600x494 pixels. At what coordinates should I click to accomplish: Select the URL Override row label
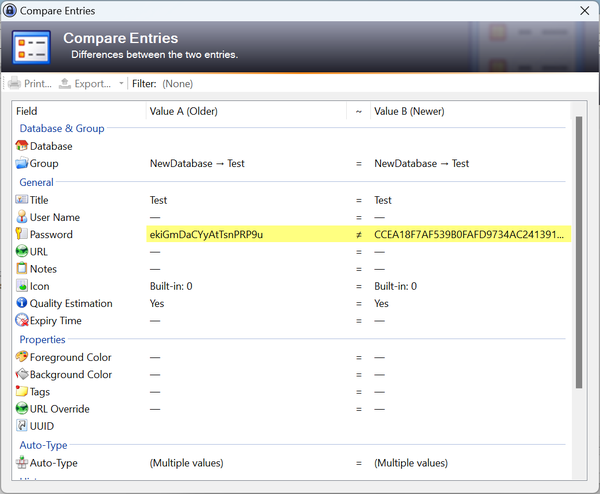60,409
